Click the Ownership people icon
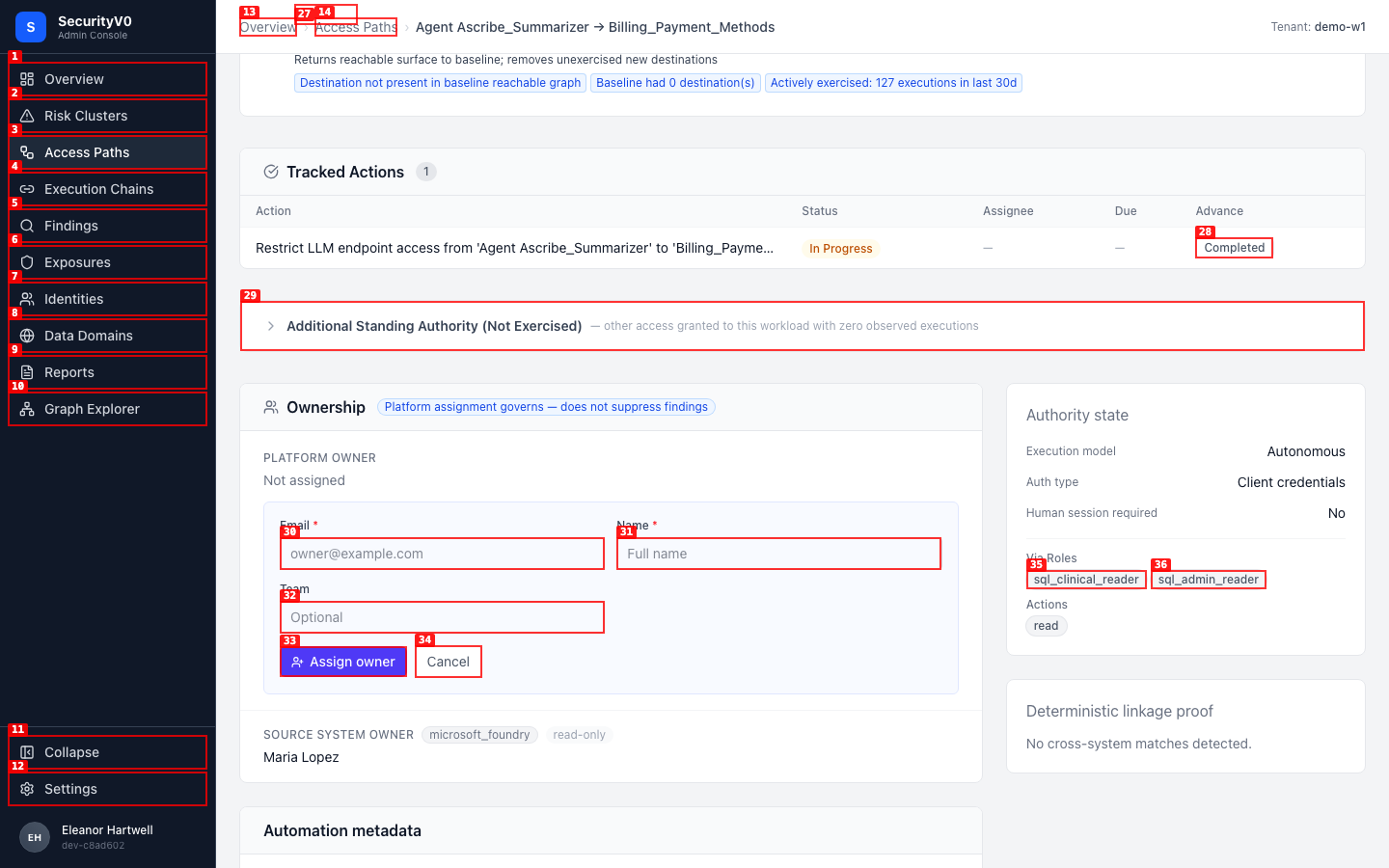1389x868 pixels. point(271,407)
